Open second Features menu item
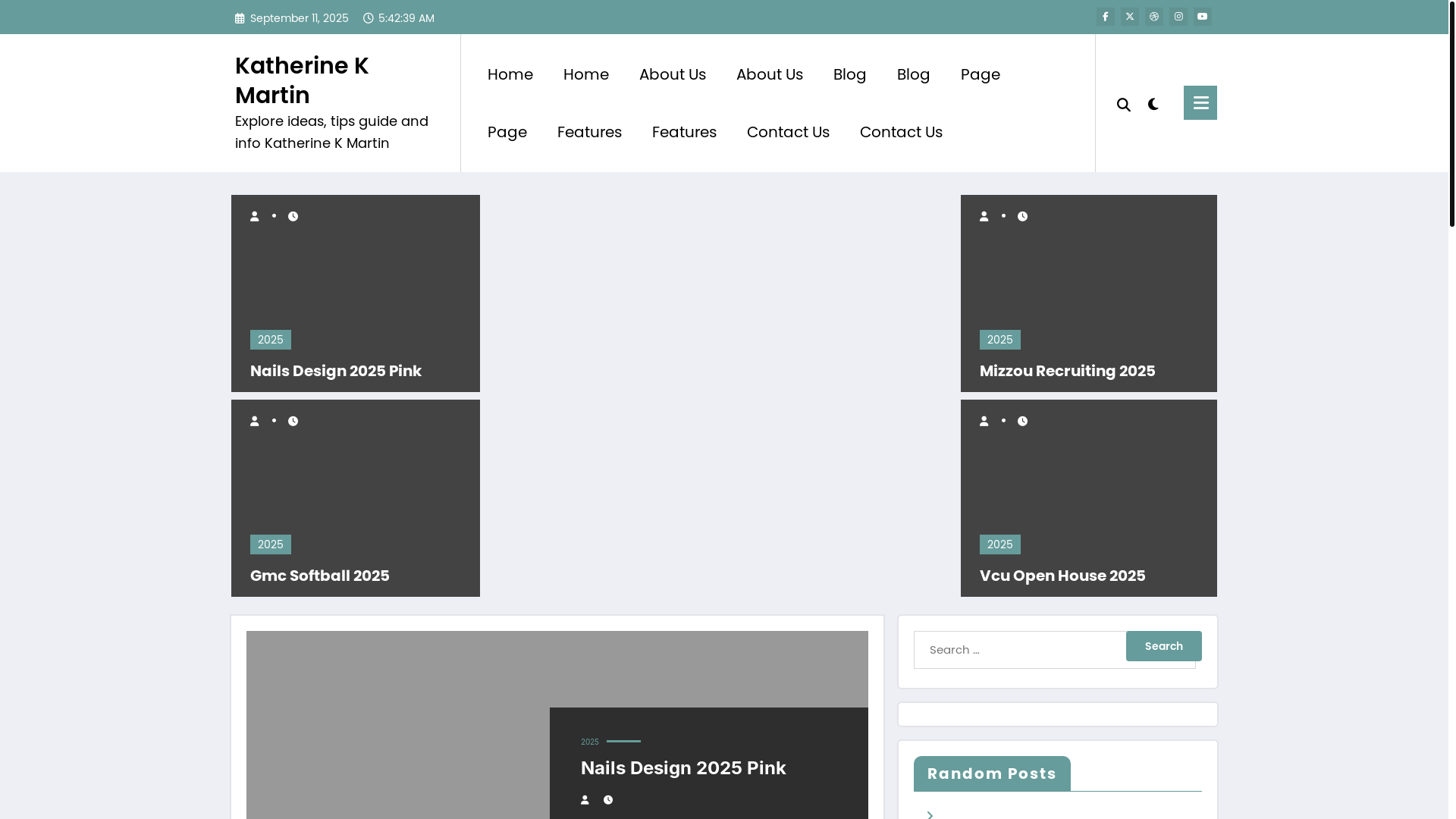This screenshot has width=1456, height=819. (684, 132)
